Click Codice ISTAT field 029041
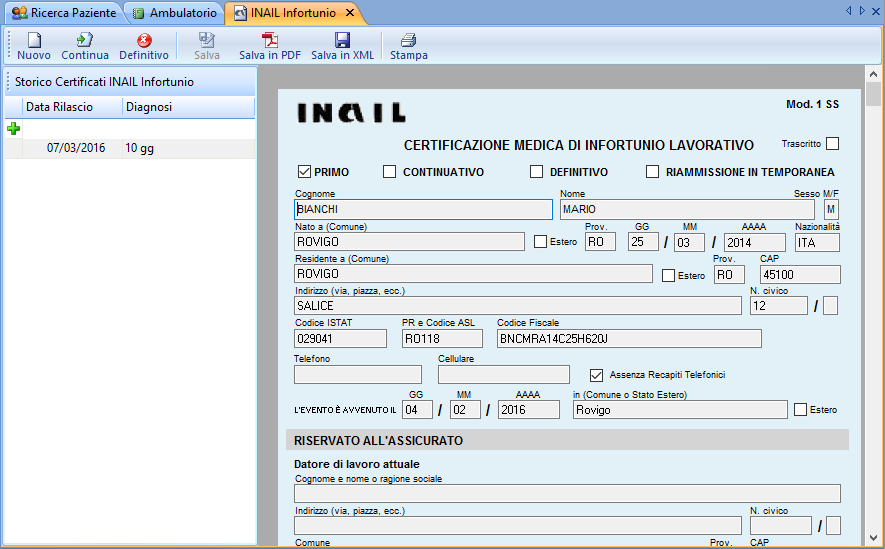885x549 pixels. pyautogui.click(x=340, y=339)
